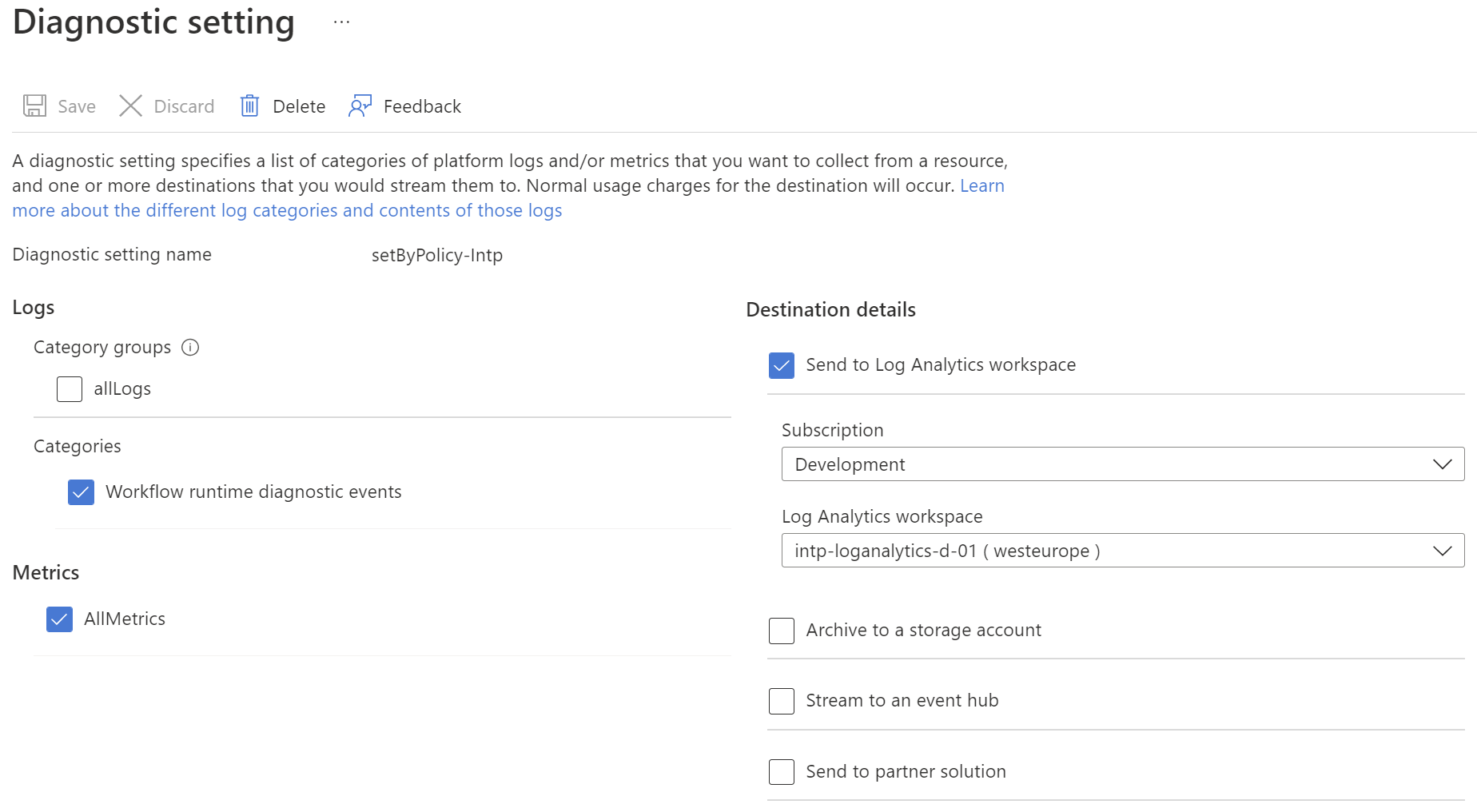The width and height of the screenshot is (1477, 812).
Task: Enable Stream to an event hub
Action: tap(781, 701)
